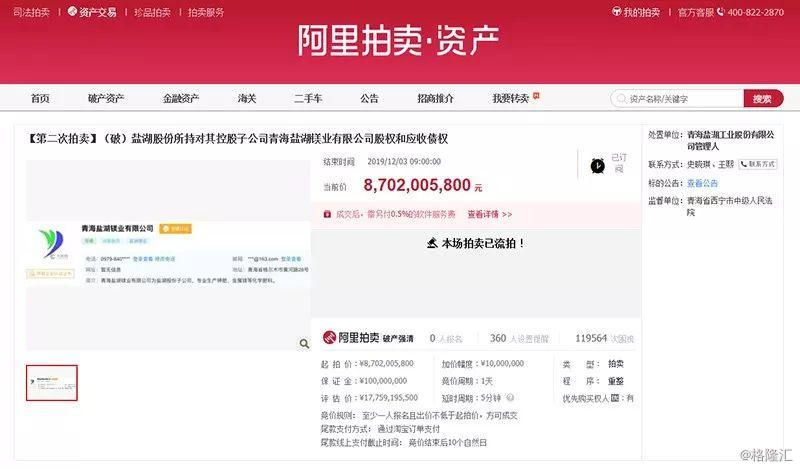Viewport: 800px width, 469px height.
Task: Focus the 资产名称/关键字 search field
Action: pos(677,98)
